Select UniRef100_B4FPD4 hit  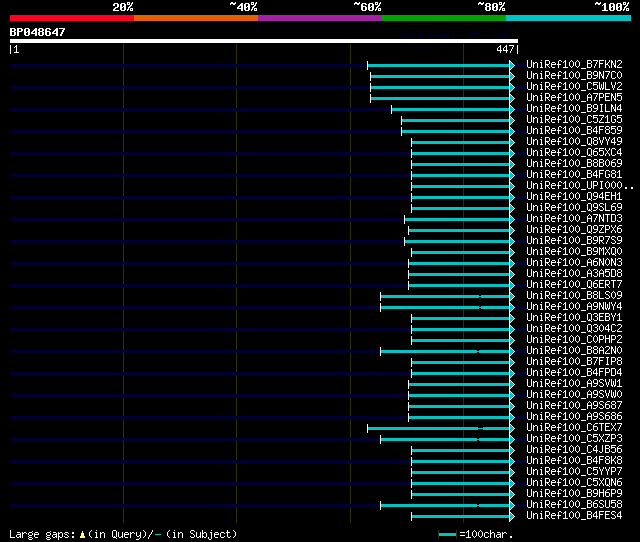pyautogui.click(x=574, y=373)
